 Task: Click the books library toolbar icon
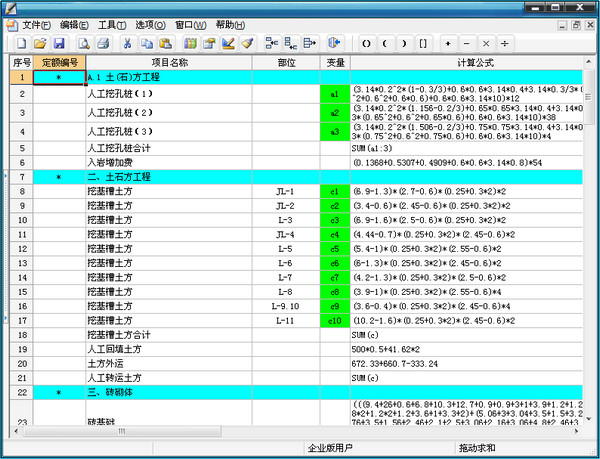point(190,44)
